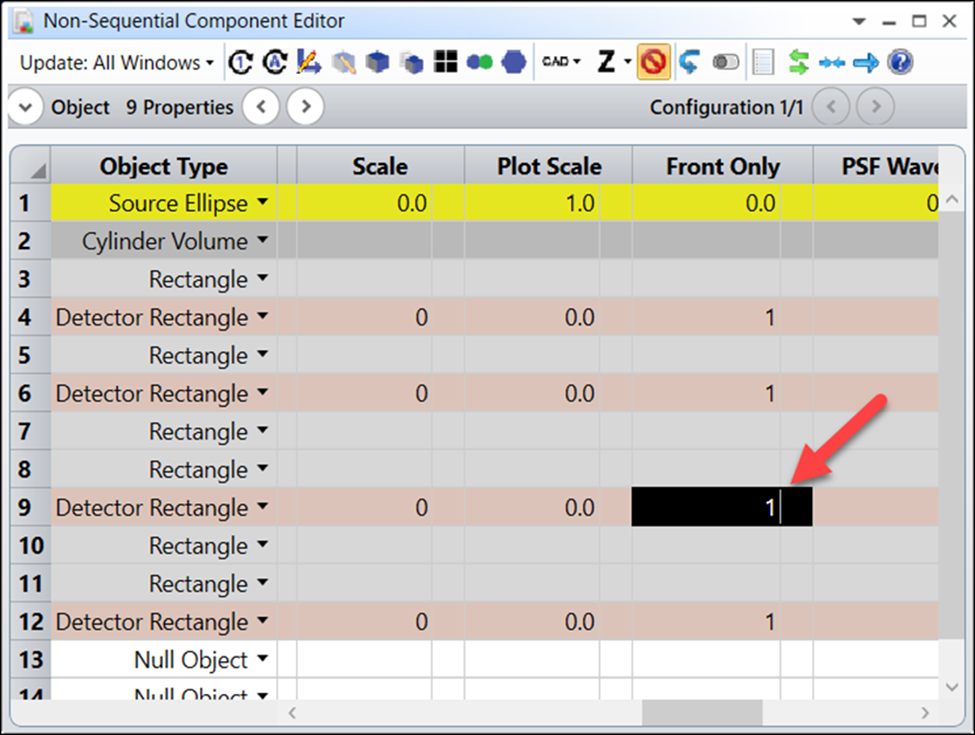
Task: Click the Plot Scale column header
Action: click(548, 167)
